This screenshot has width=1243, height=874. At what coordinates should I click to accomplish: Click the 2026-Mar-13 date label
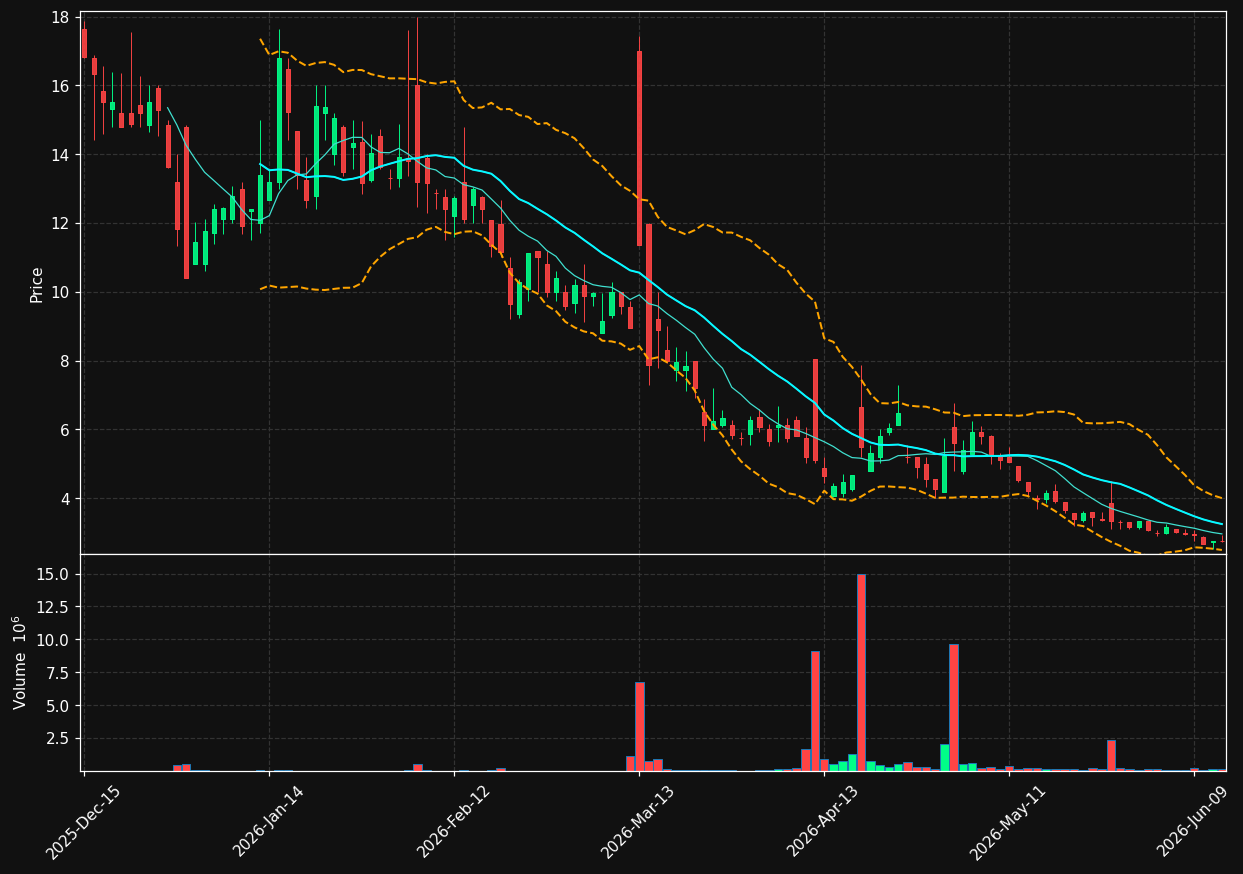point(638,822)
